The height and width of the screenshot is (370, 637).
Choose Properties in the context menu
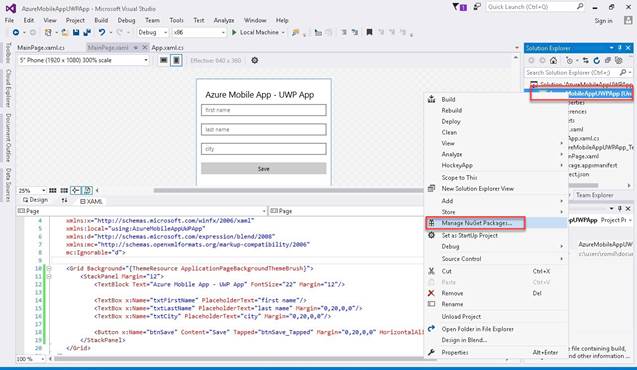click(x=496, y=353)
